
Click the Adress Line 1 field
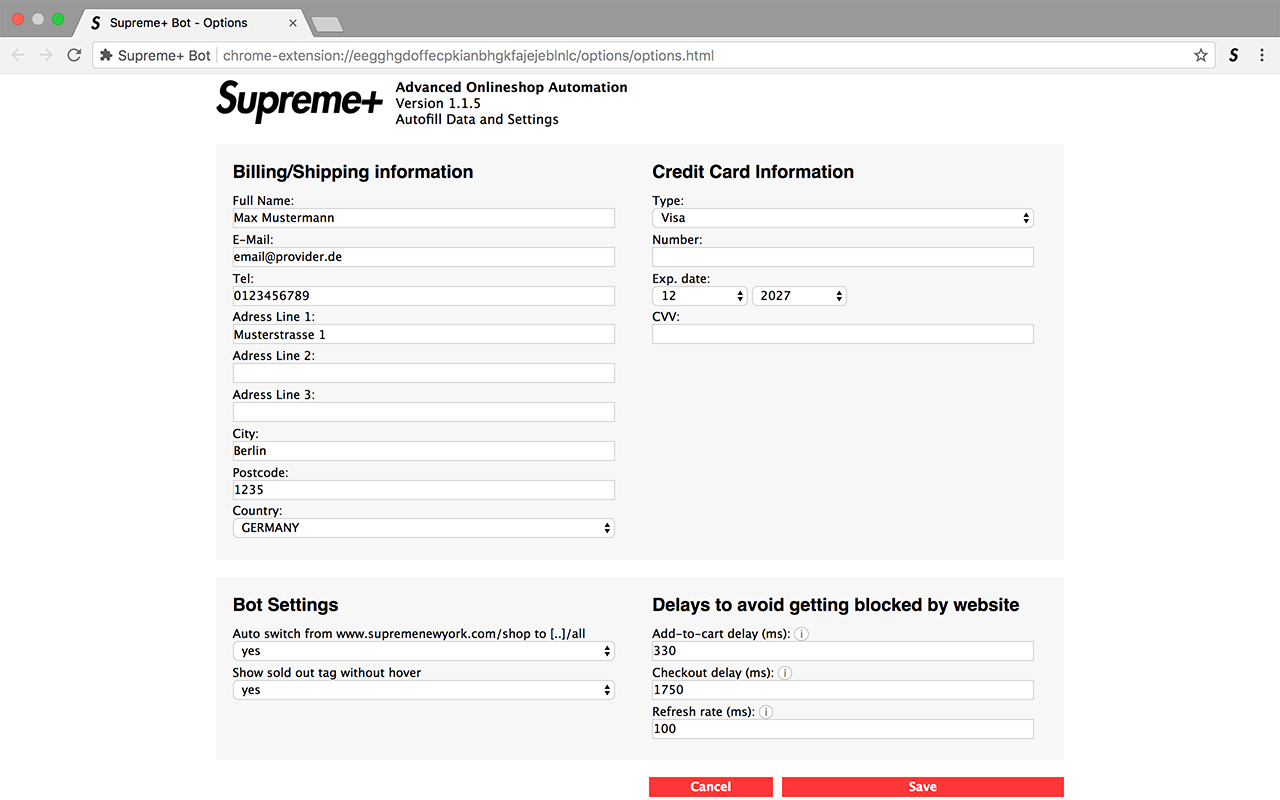tap(424, 335)
